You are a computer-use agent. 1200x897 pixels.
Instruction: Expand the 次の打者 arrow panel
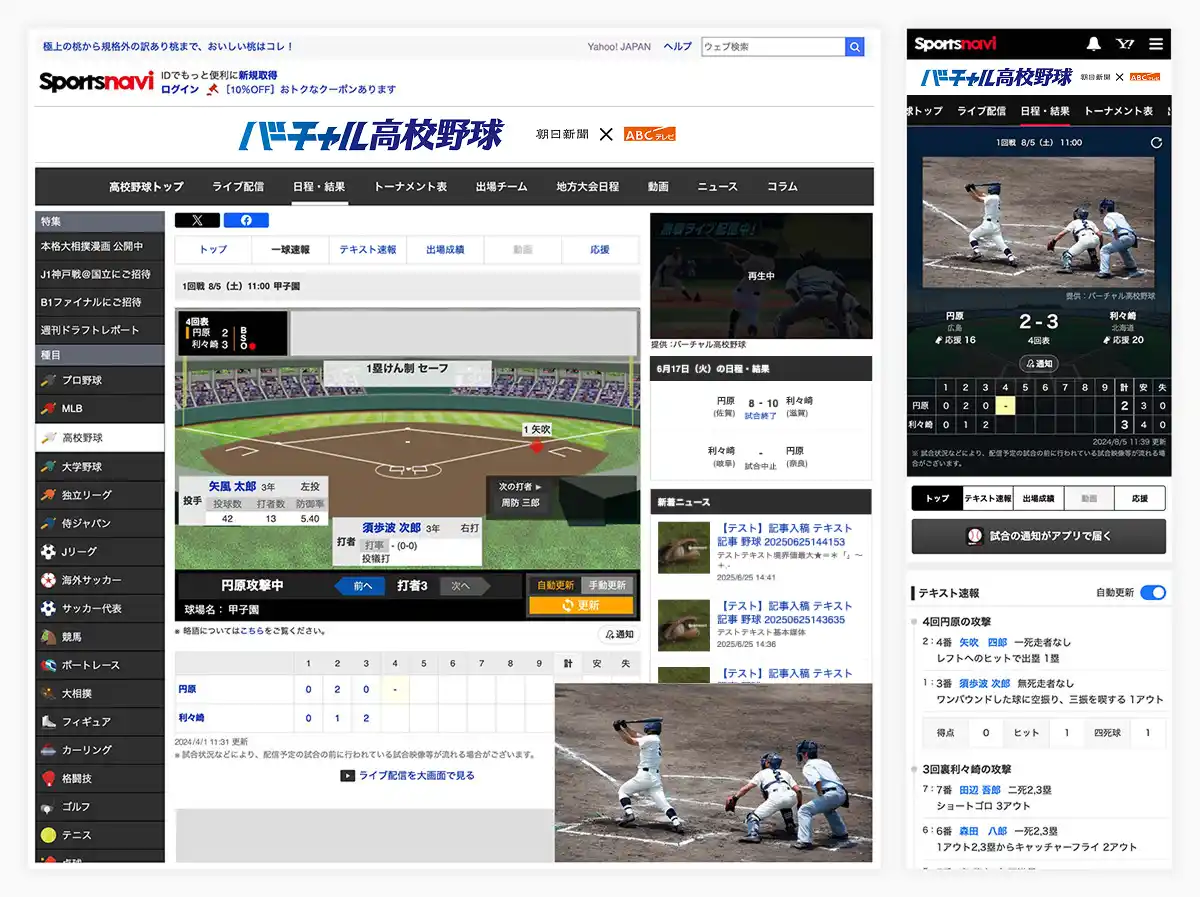[521, 486]
